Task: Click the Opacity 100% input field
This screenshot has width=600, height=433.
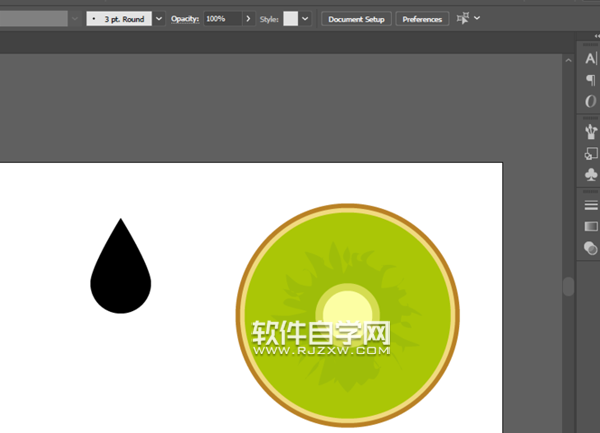Action: [x=223, y=19]
